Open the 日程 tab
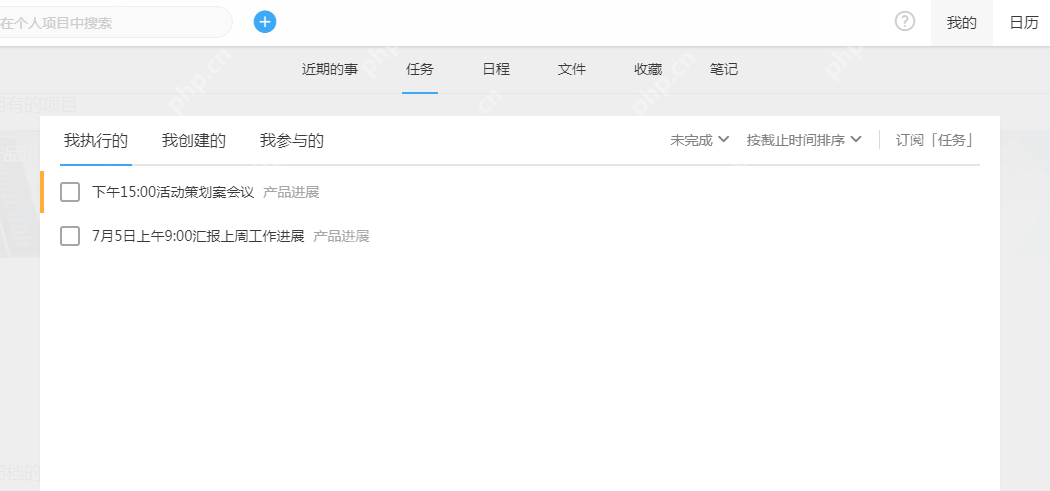The height and width of the screenshot is (491, 1050). pos(496,69)
